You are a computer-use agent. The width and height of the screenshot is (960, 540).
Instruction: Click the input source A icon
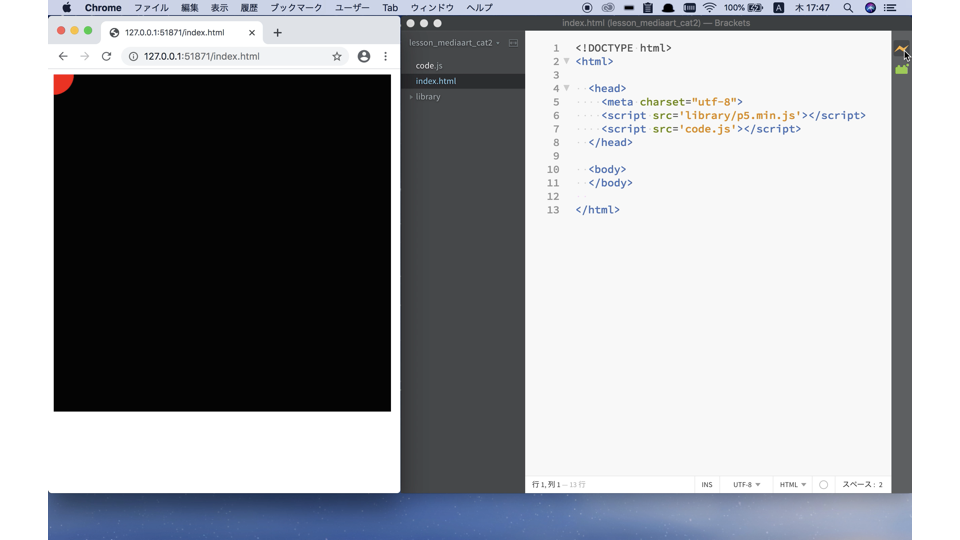pyautogui.click(x=779, y=8)
